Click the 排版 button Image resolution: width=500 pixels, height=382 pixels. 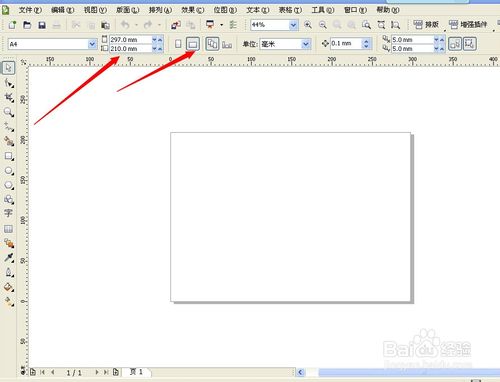pos(426,25)
